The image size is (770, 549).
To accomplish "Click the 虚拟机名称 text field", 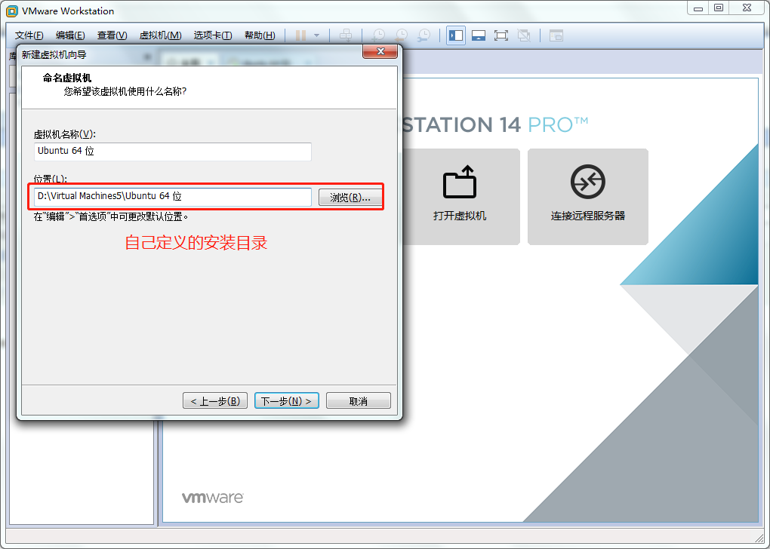I will (x=172, y=151).
